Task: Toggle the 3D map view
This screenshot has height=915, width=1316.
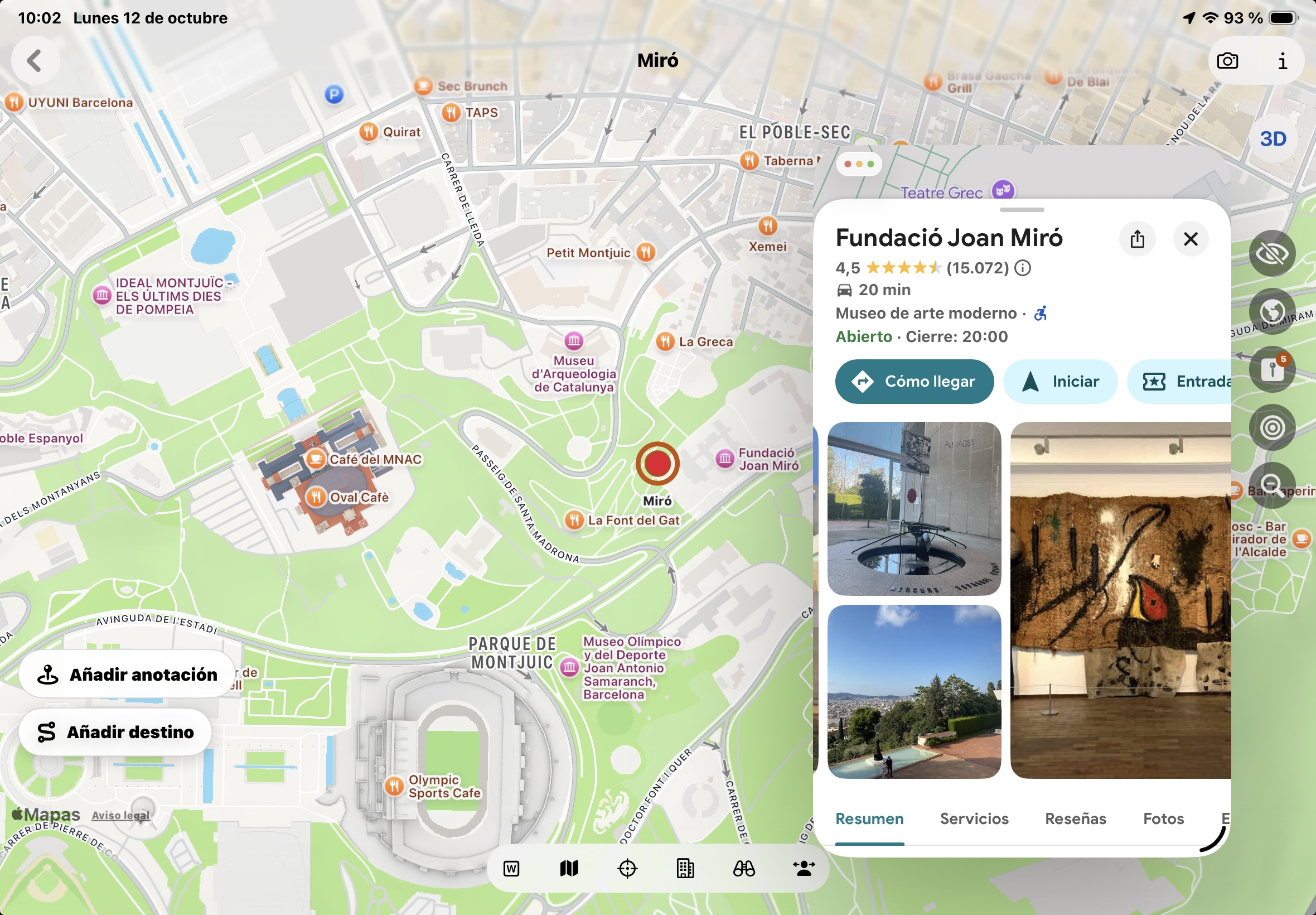Action: tap(1273, 139)
